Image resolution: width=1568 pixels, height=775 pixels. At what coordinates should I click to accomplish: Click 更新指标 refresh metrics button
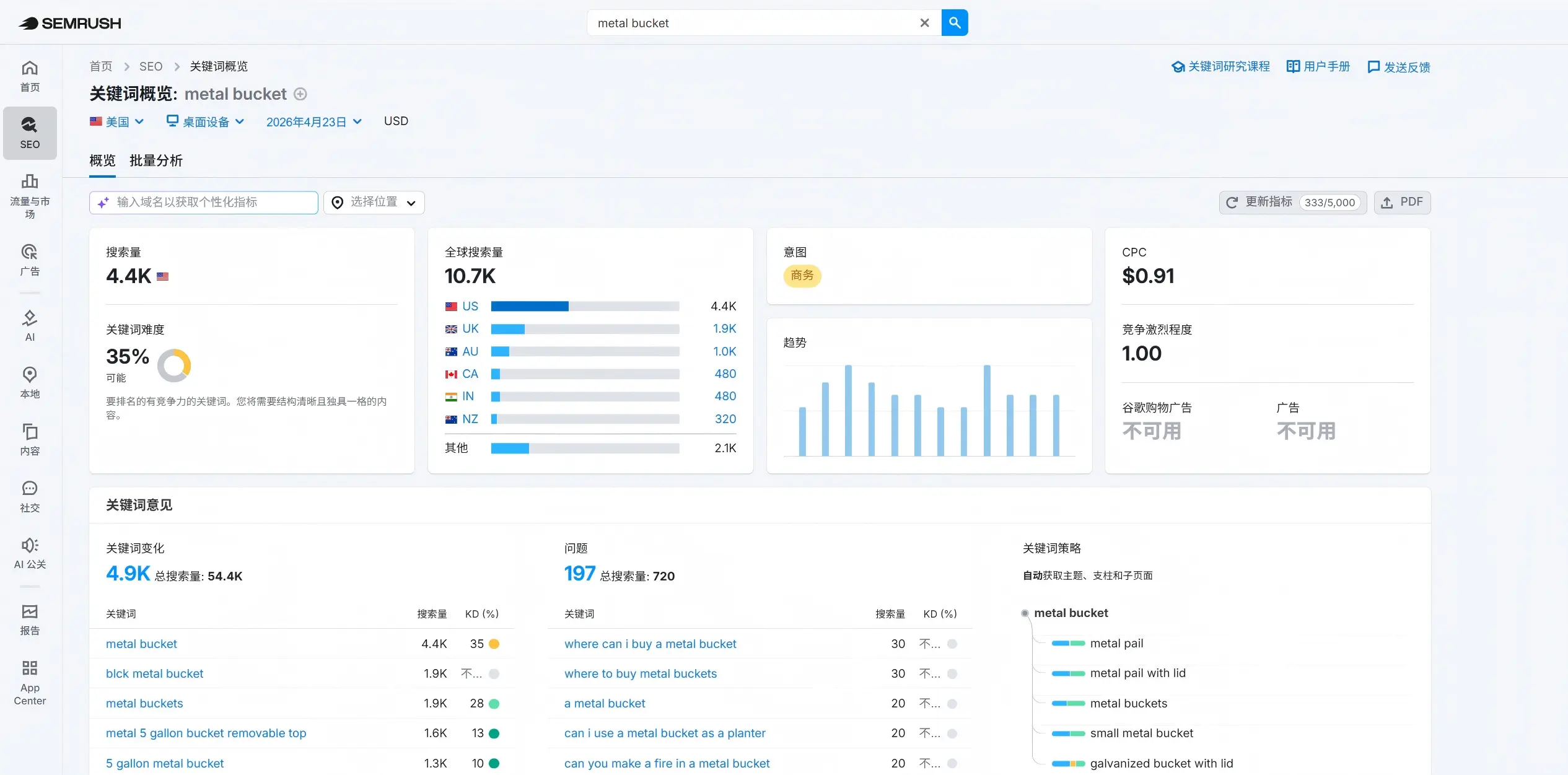click(x=1293, y=203)
